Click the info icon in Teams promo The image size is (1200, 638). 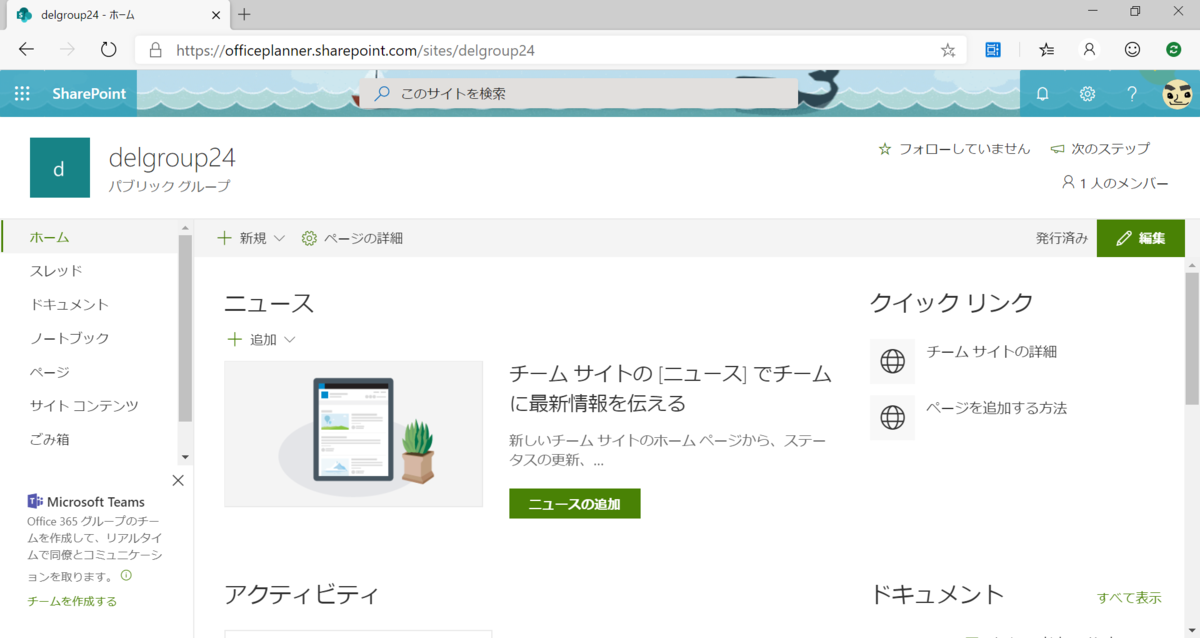tap(126, 576)
